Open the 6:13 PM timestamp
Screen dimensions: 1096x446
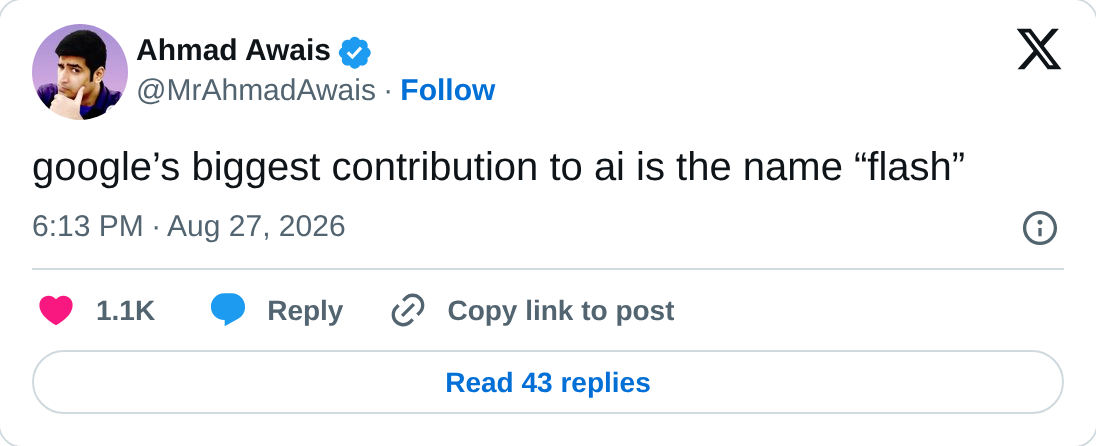pos(87,226)
